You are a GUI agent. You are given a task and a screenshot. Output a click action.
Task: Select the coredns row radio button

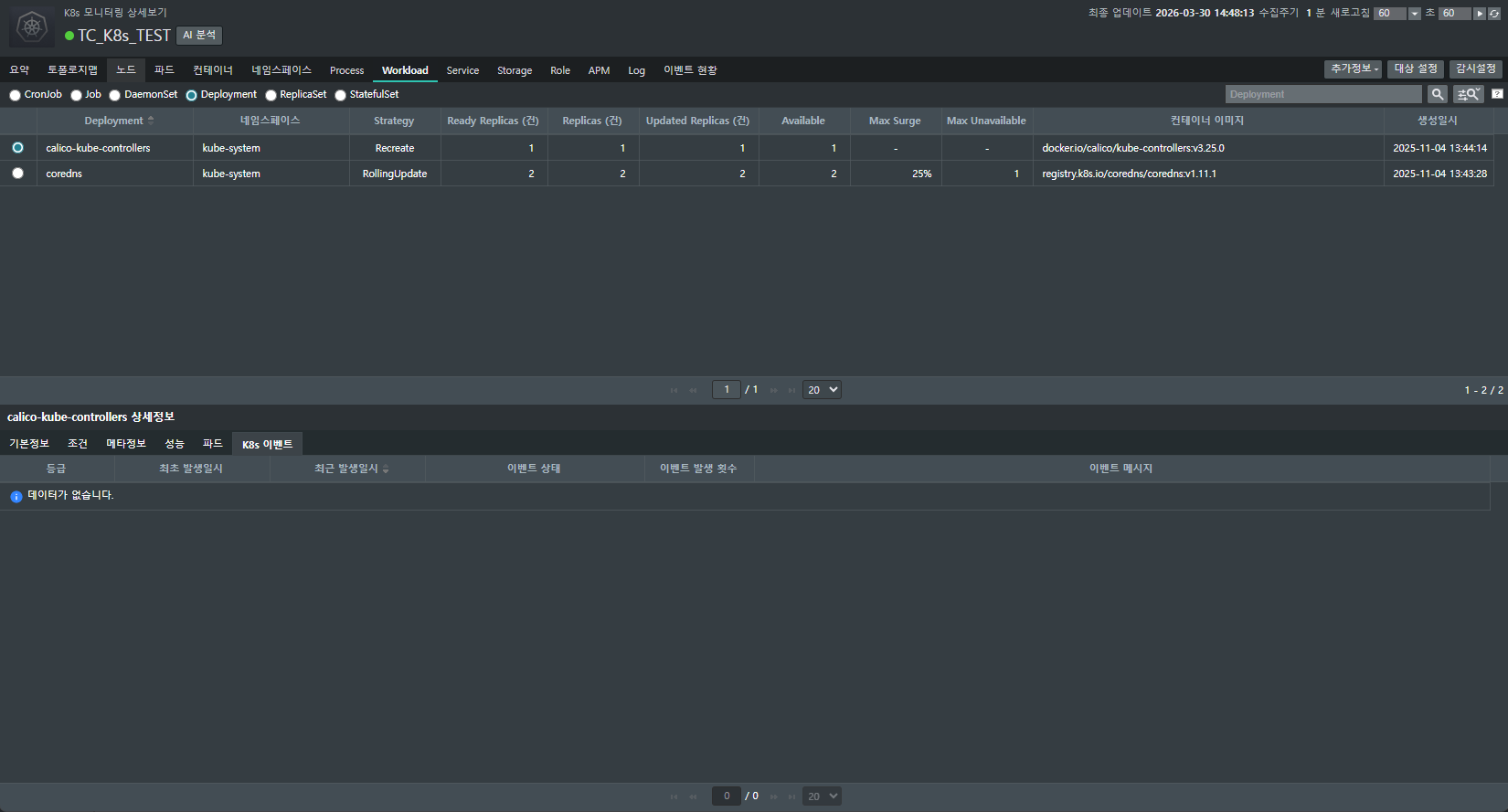tap(17, 174)
